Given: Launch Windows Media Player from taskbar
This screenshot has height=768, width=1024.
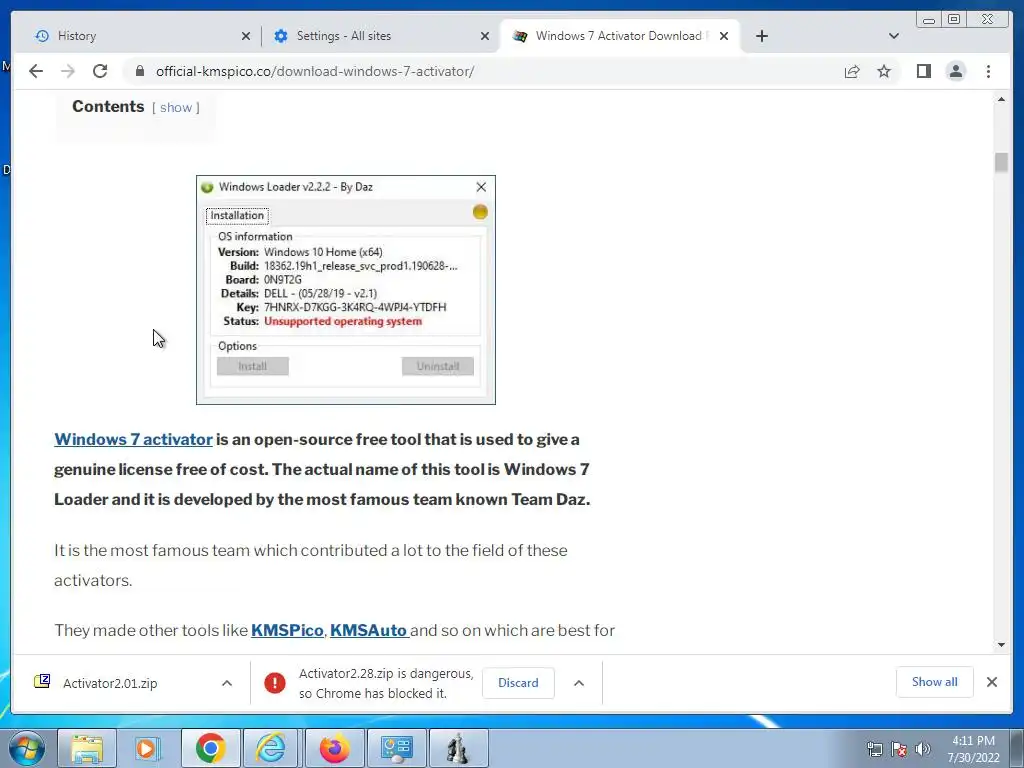Looking at the screenshot, I should (148, 748).
